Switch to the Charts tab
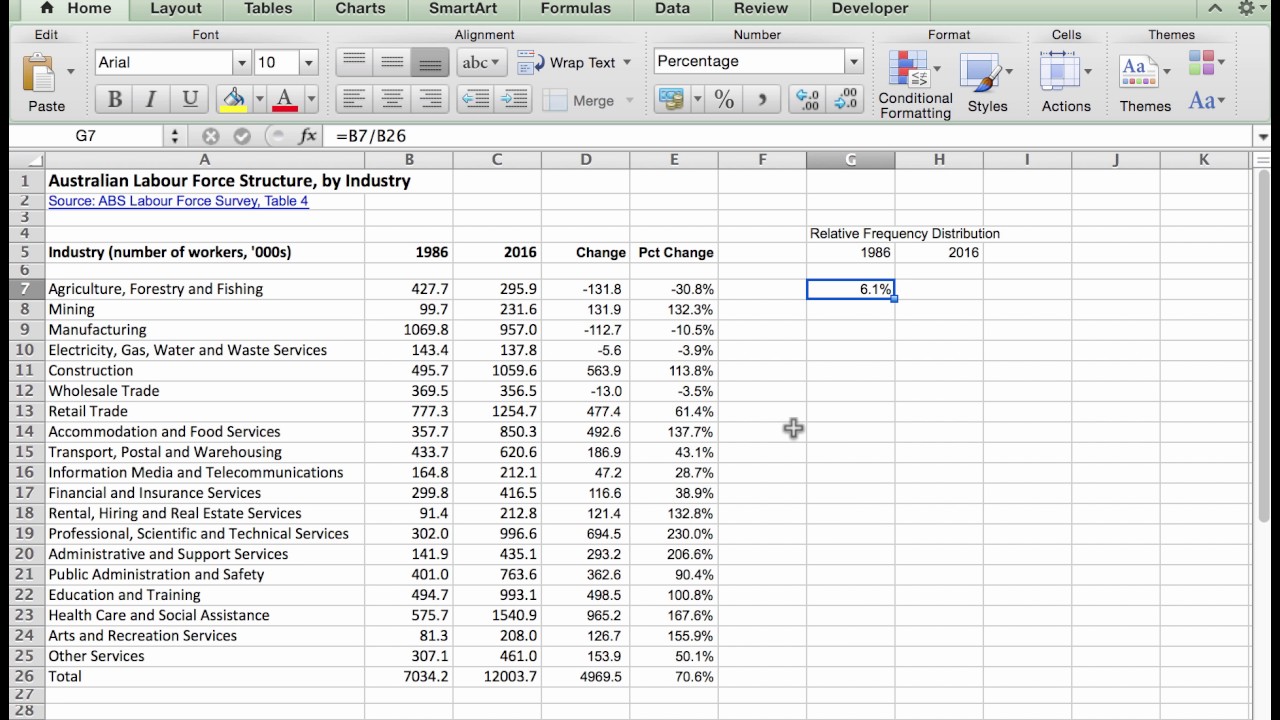Viewport: 1280px width, 720px height. [360, 9]
